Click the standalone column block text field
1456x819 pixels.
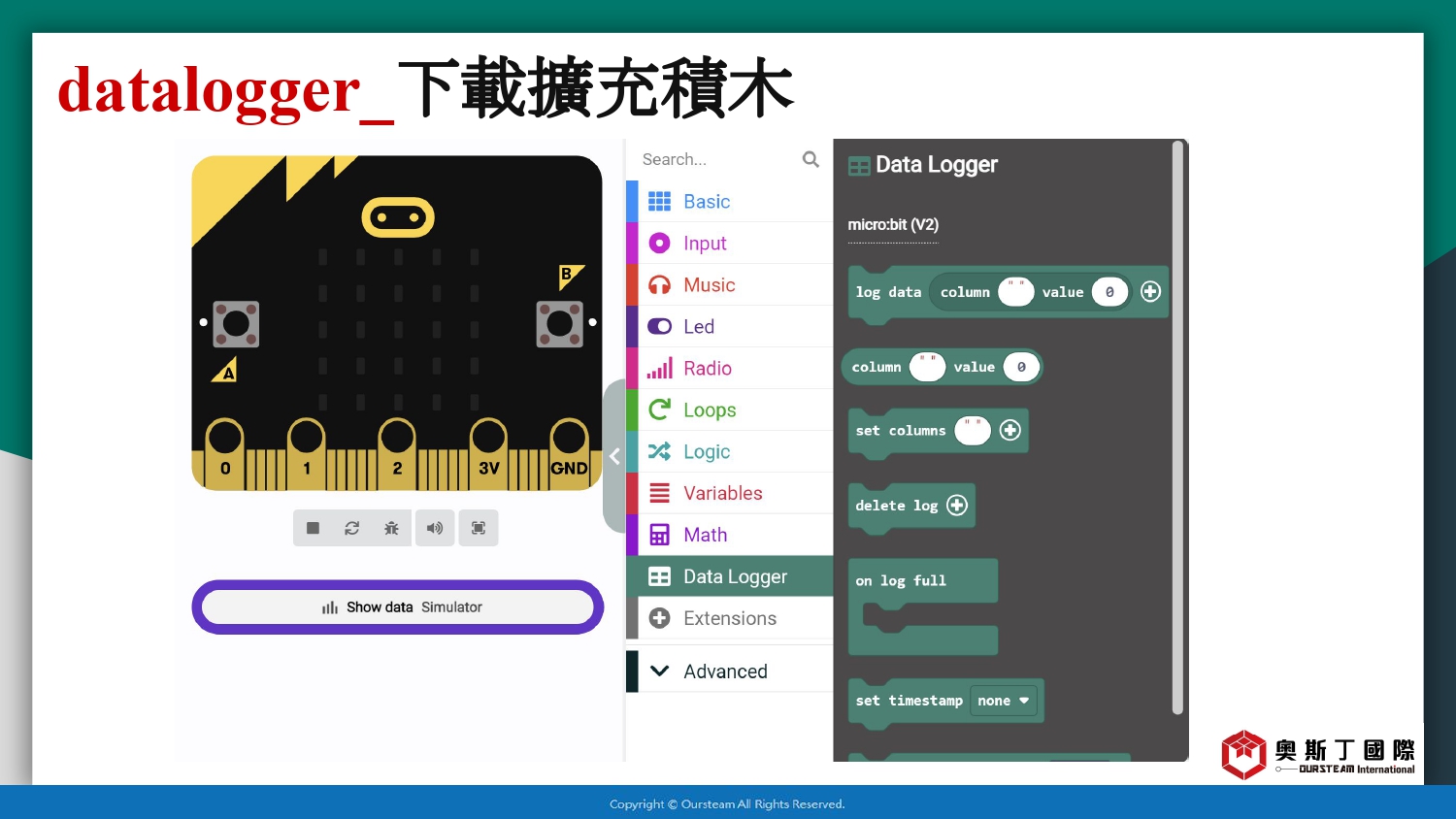pos(927,367)
